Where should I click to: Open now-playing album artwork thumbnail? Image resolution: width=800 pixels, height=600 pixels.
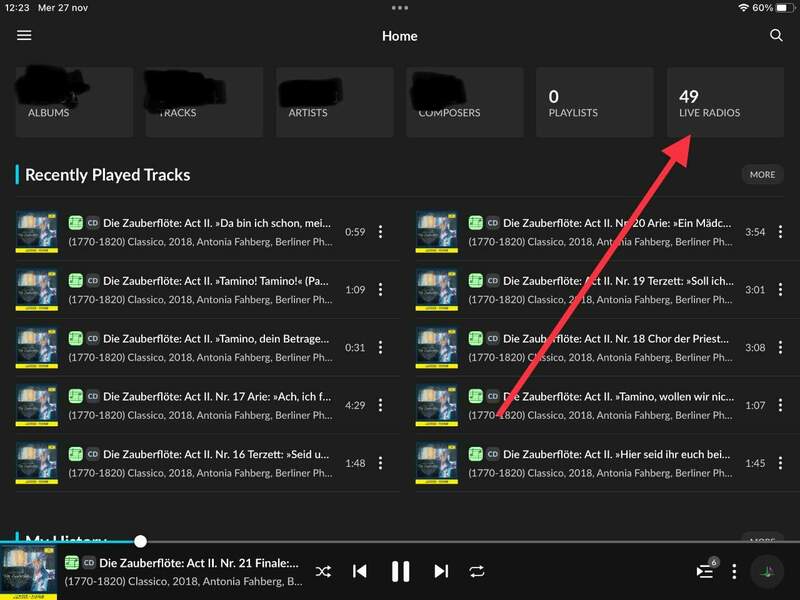click(28, 572)
